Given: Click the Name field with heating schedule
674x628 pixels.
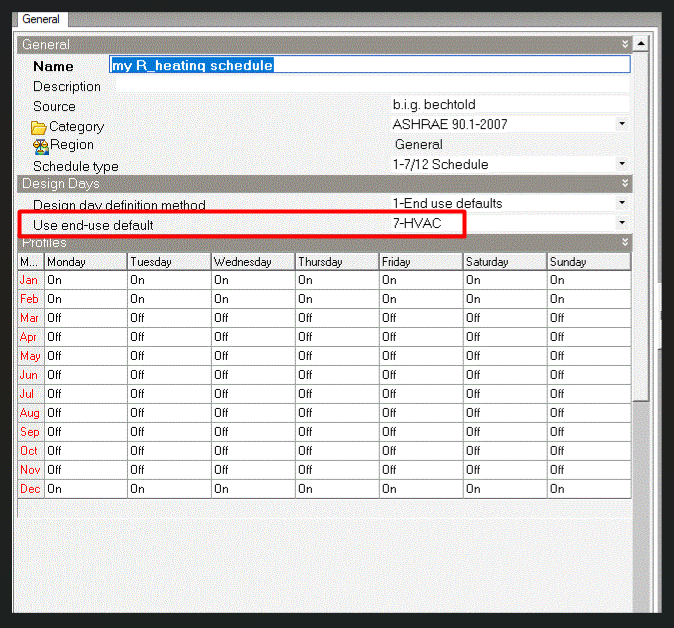Looking at the screenshot, I should 370,64.
